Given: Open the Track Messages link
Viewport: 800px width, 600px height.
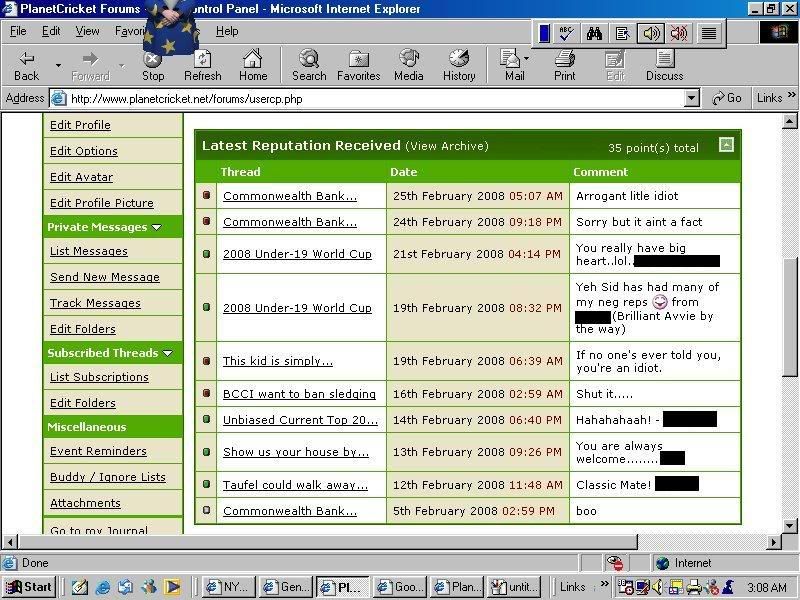Looking at the screenshot, I should click(x=95, y=303).
